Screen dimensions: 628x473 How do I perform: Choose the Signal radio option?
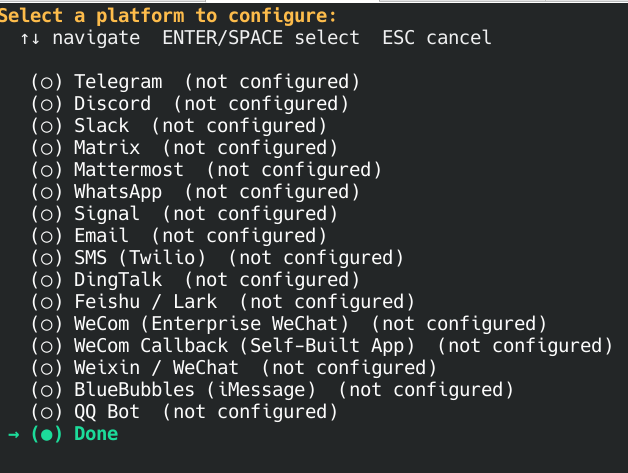coord(47,214)
